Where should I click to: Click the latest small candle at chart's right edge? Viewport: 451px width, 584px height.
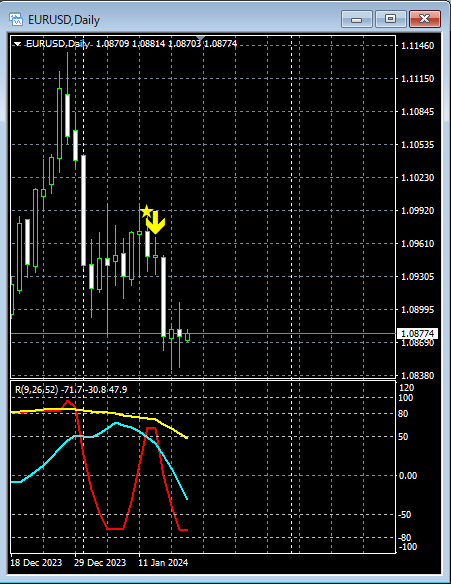pyautogui.click(x=187, y=337)
